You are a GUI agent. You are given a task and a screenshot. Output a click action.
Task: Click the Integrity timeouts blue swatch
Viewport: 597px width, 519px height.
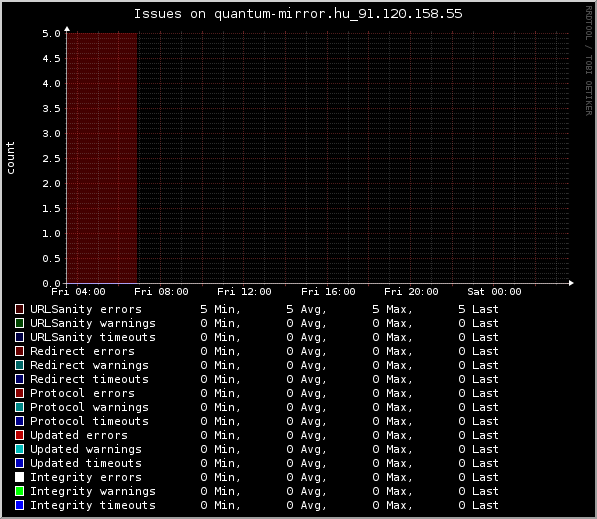19,505
